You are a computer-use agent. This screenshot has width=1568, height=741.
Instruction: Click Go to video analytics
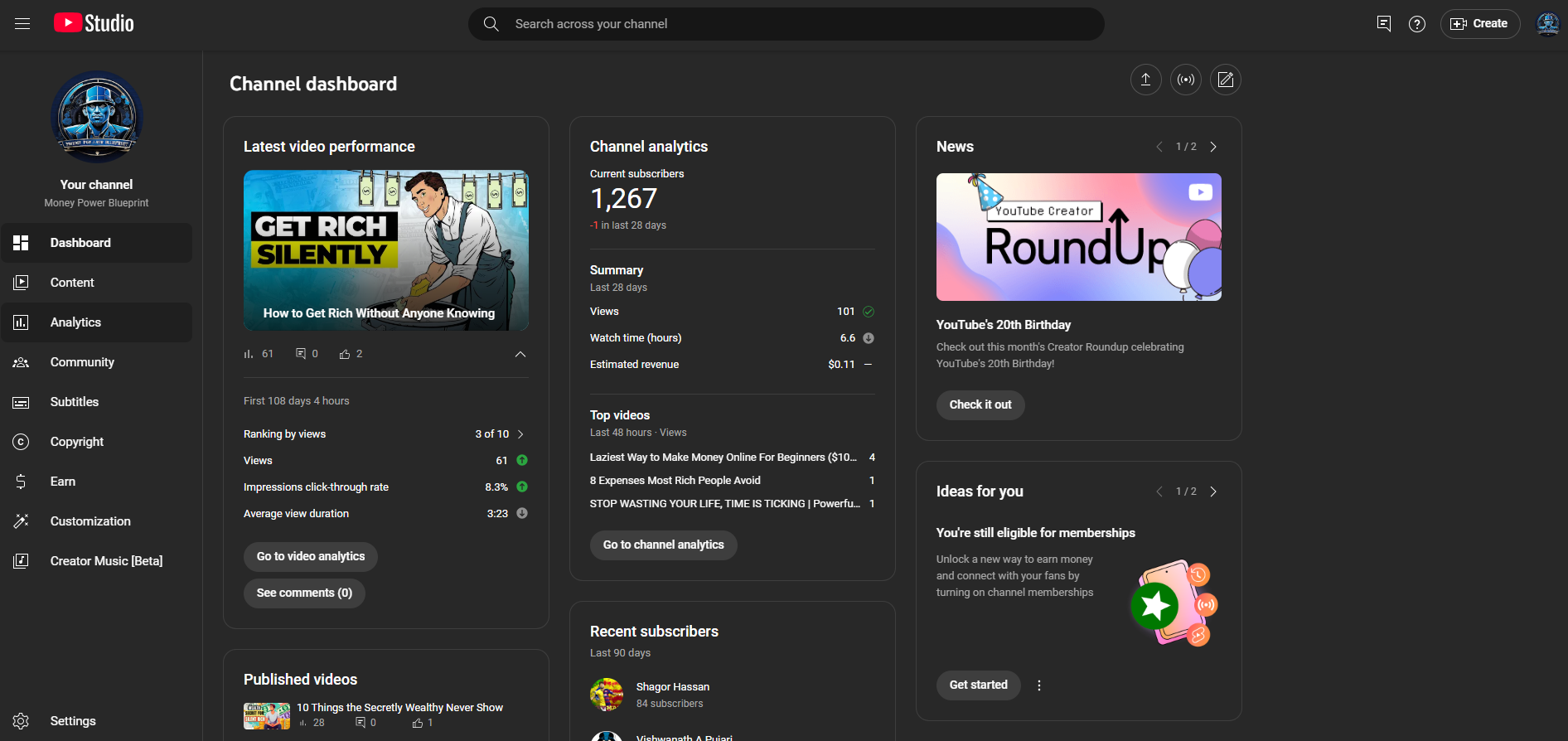[x=311, y=557]
